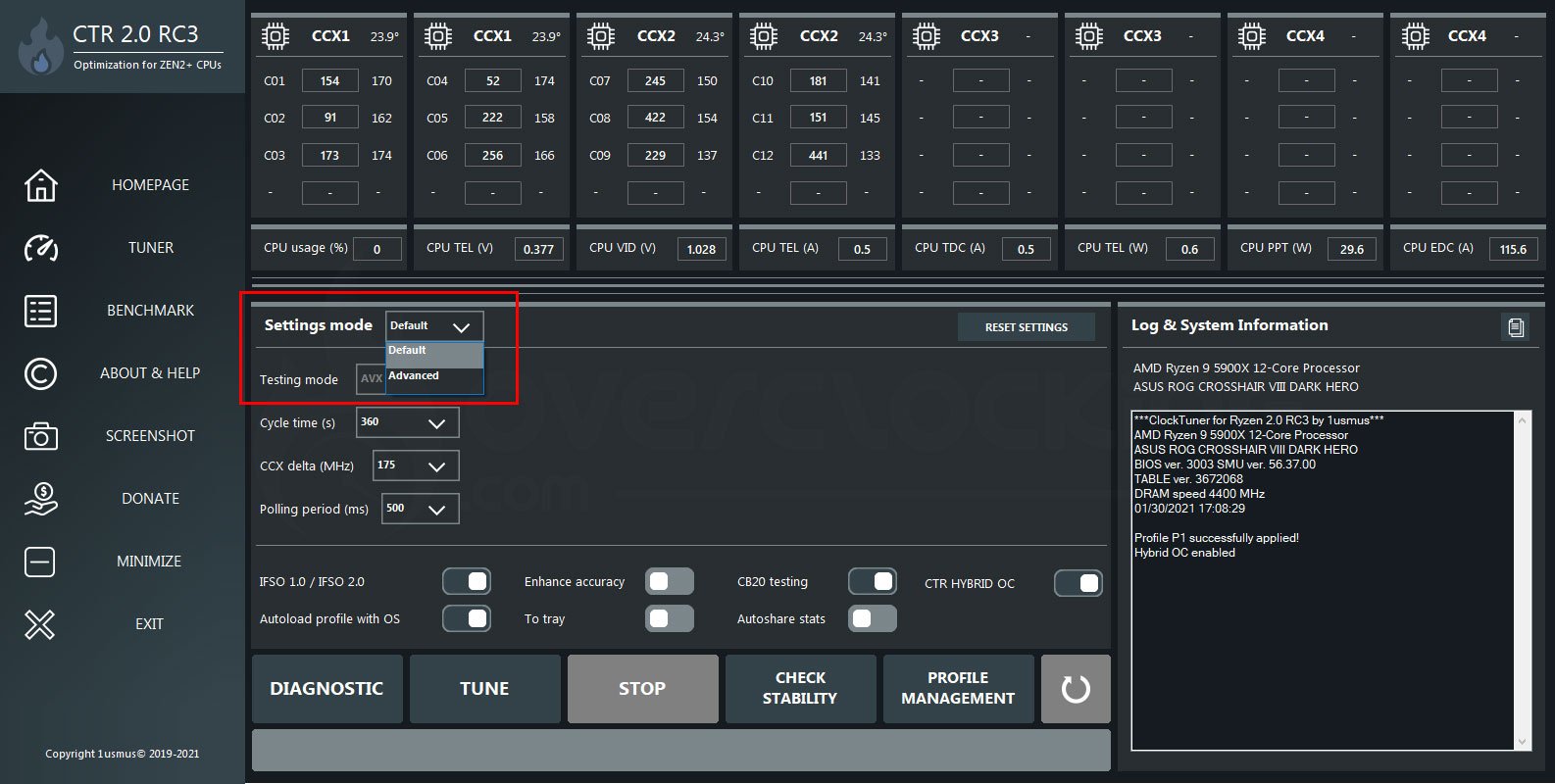Click the first CCX2 chip icon
1555x784 pixels.
[x=601, y=36]
